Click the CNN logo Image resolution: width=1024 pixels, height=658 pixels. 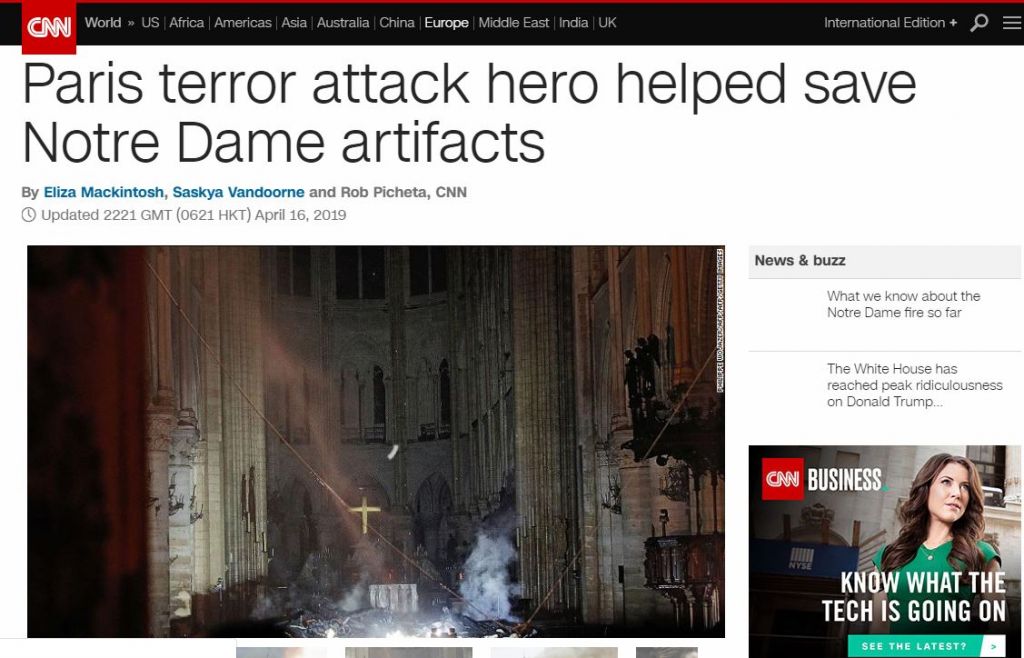point(49,27)
